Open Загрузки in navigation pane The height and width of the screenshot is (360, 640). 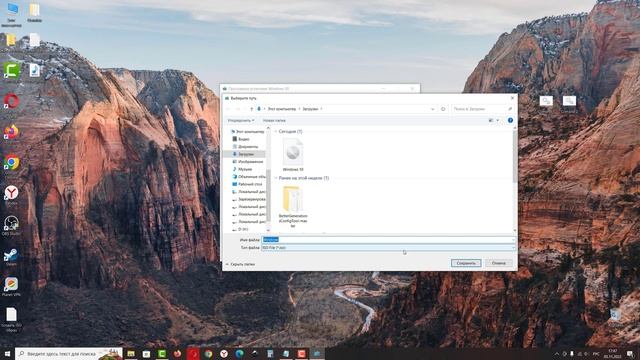pyautogui.click(x=245, y=154)
